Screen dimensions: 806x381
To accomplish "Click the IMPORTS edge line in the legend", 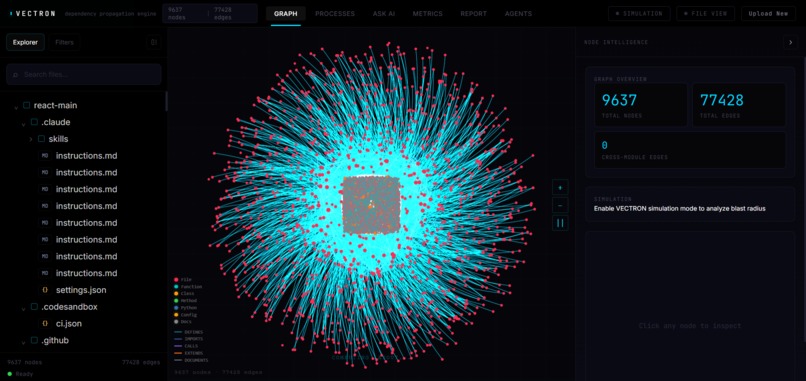I will [x=177, y=339].
